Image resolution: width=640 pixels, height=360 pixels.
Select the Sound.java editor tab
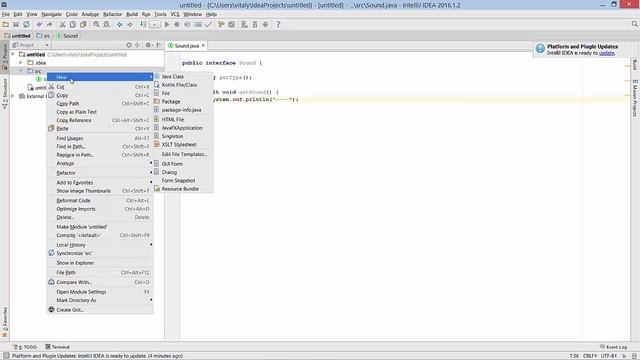tap(186, 46)
